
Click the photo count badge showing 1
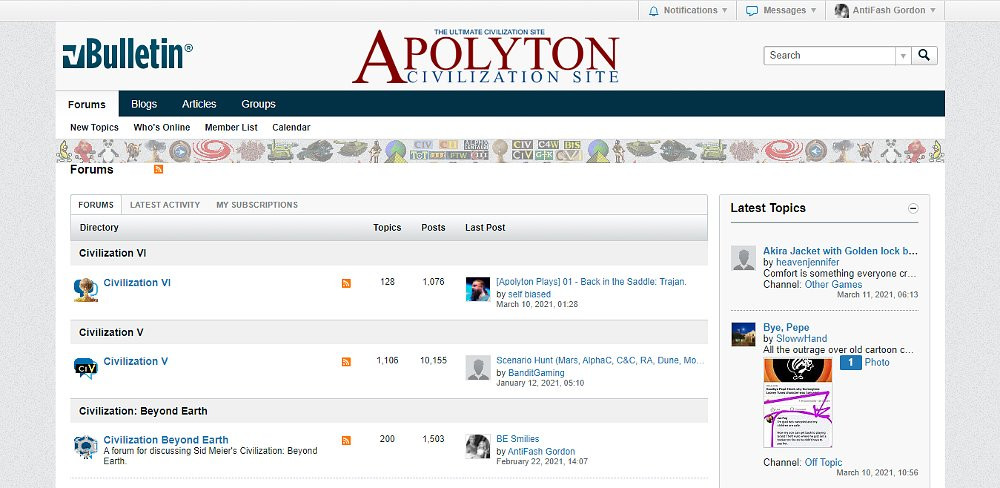(x=851, y=362)
